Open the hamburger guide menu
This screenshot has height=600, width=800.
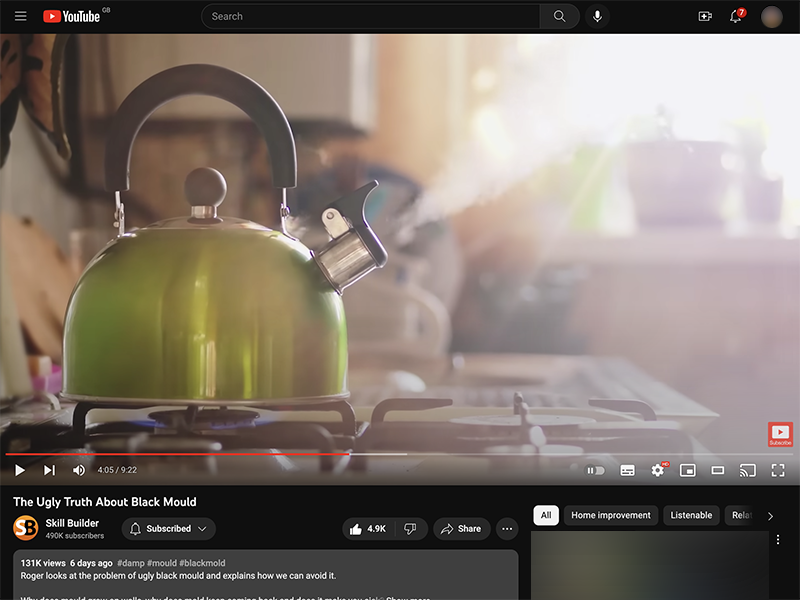(x=20, y=16)
